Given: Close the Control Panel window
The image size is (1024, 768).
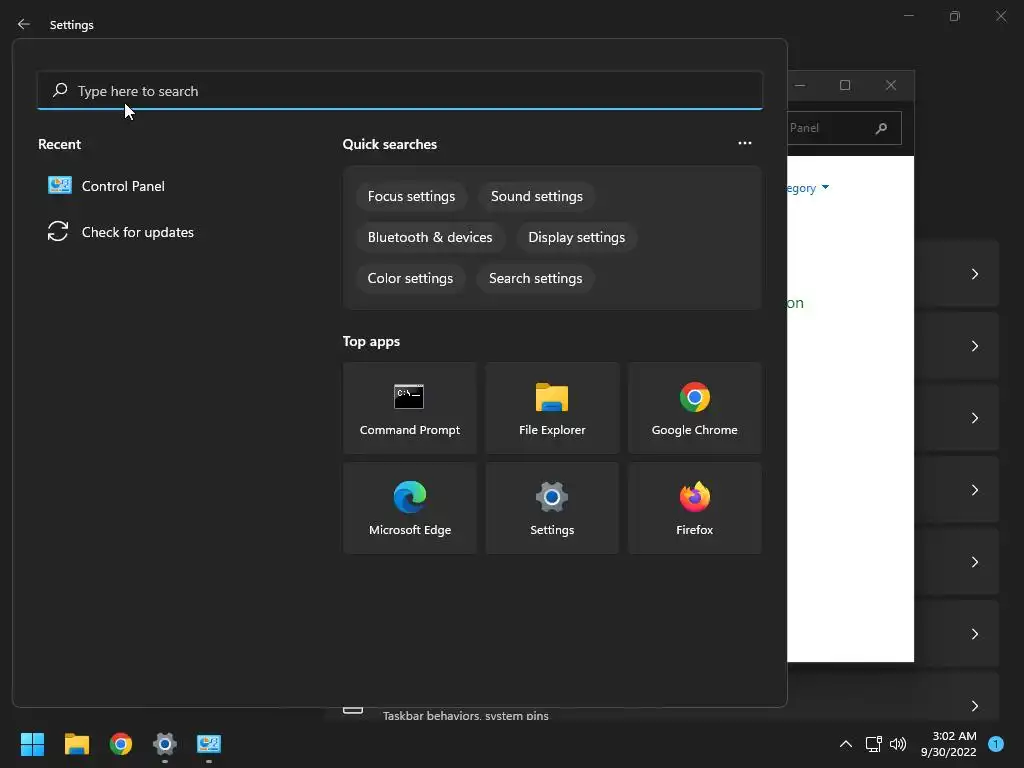Looking at the screenshot, I should pyautogui.click(x=891, y=86).
